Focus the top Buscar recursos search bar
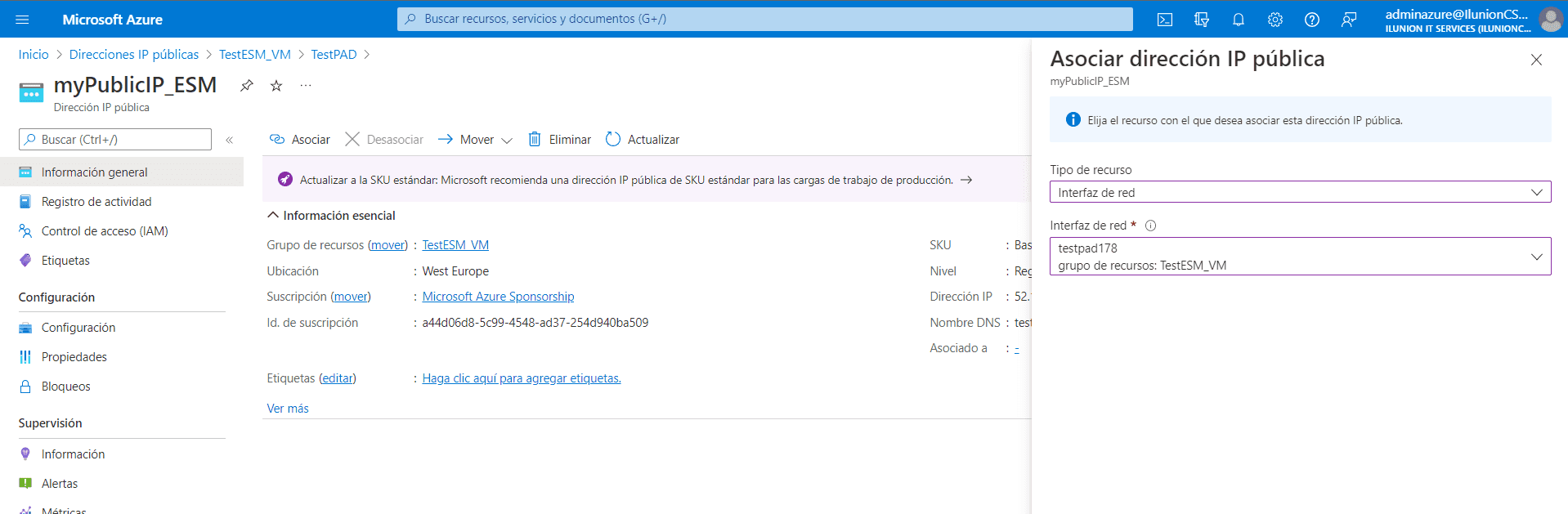The width and height of the screenshot is (1568, 514). click(x=764, y=19)
